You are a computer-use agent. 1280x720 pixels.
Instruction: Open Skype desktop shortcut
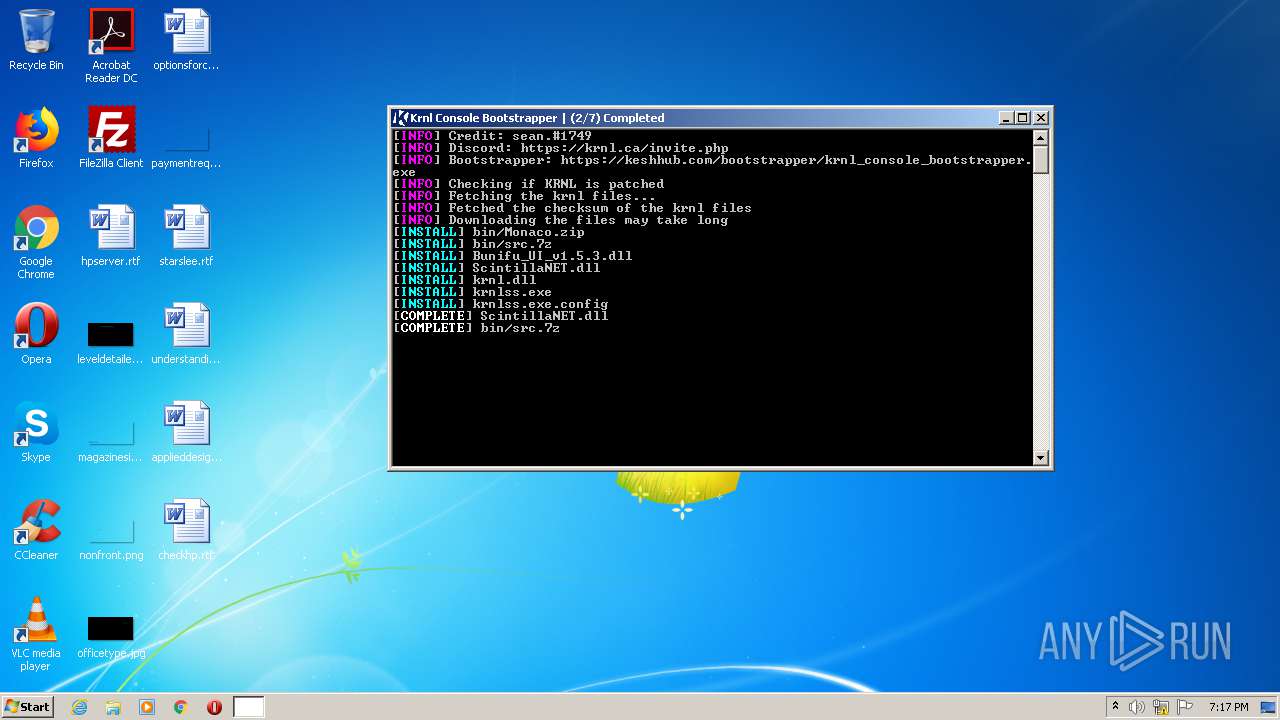36,433
